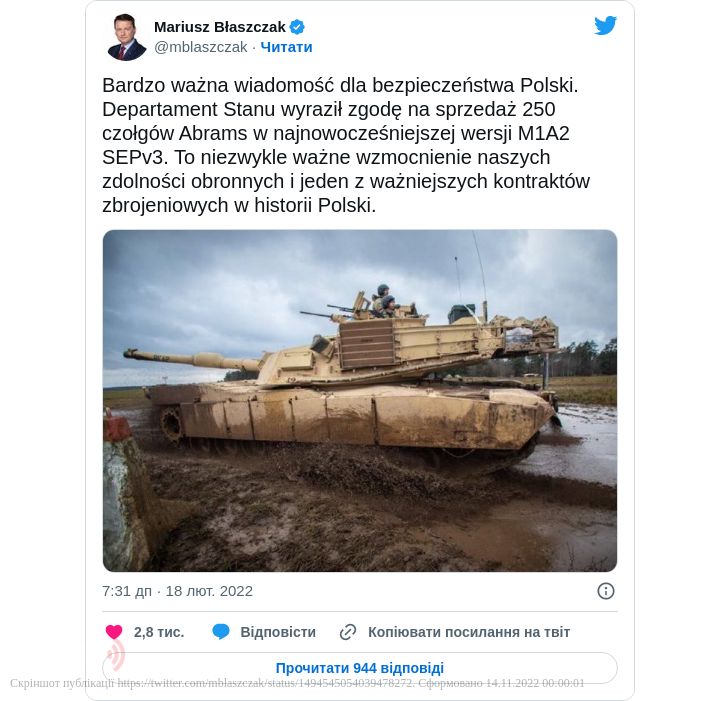Click the Mariusz Błaszczak display name

(x=219, y=27)
